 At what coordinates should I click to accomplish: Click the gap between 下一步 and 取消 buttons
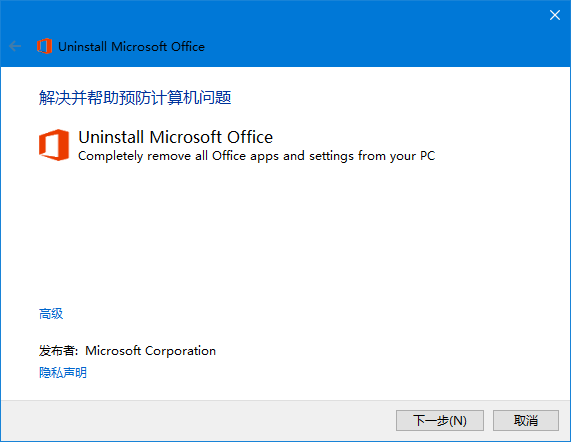click(x=488, y=421)
